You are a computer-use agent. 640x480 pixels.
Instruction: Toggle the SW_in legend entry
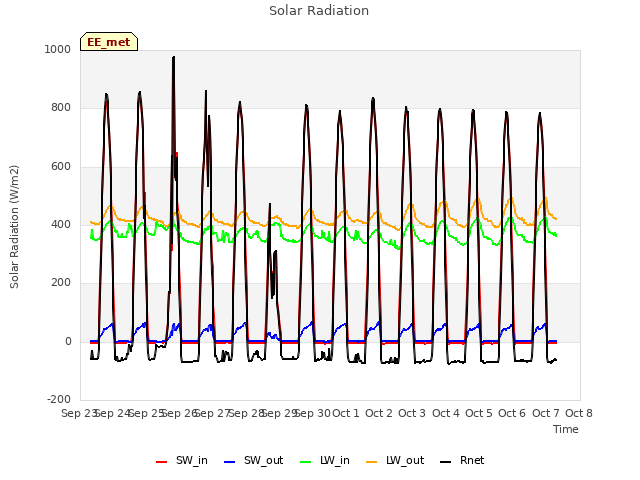click(x=182, y=461)
